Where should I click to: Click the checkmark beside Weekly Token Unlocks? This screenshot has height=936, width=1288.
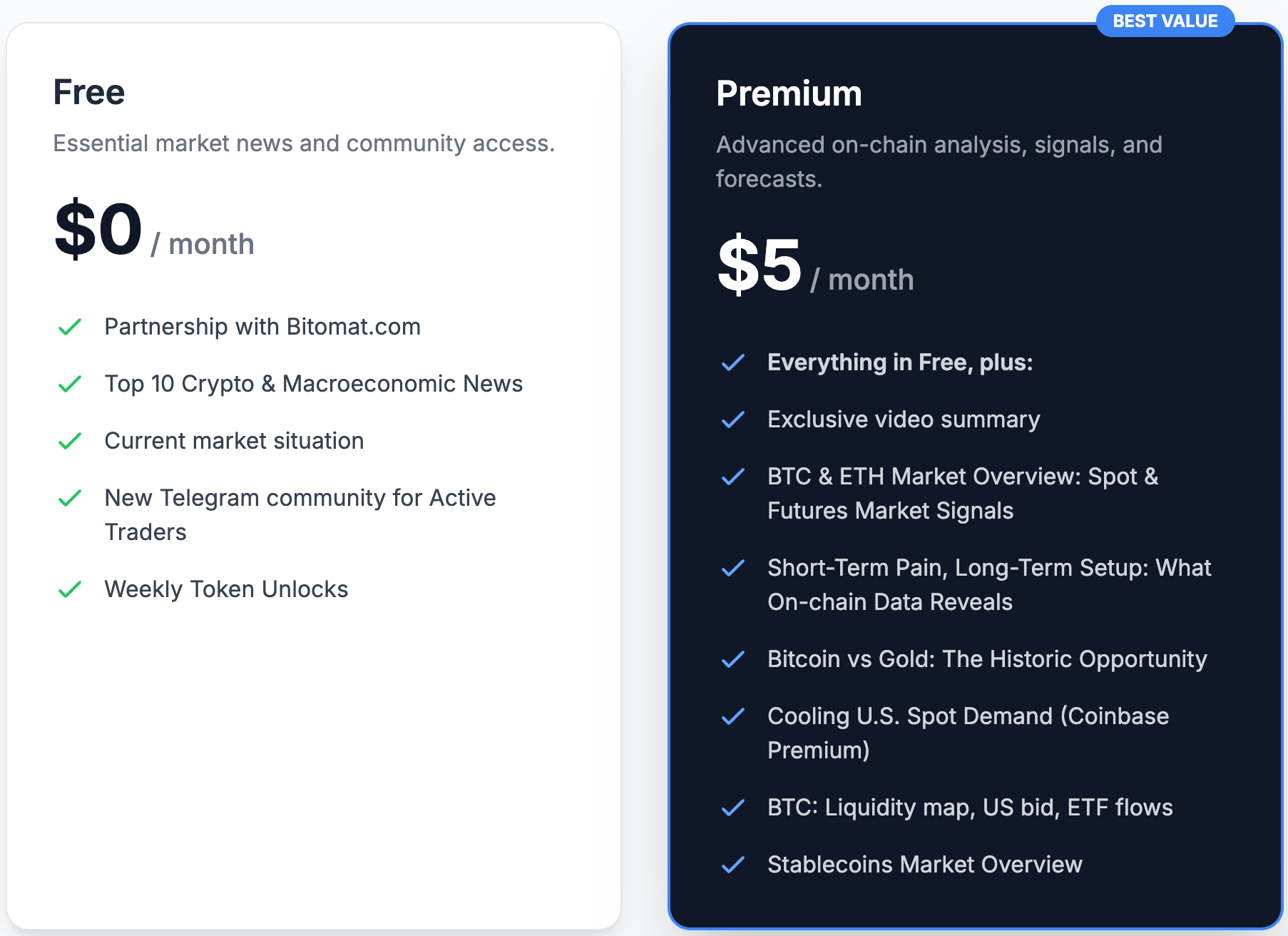70,589
